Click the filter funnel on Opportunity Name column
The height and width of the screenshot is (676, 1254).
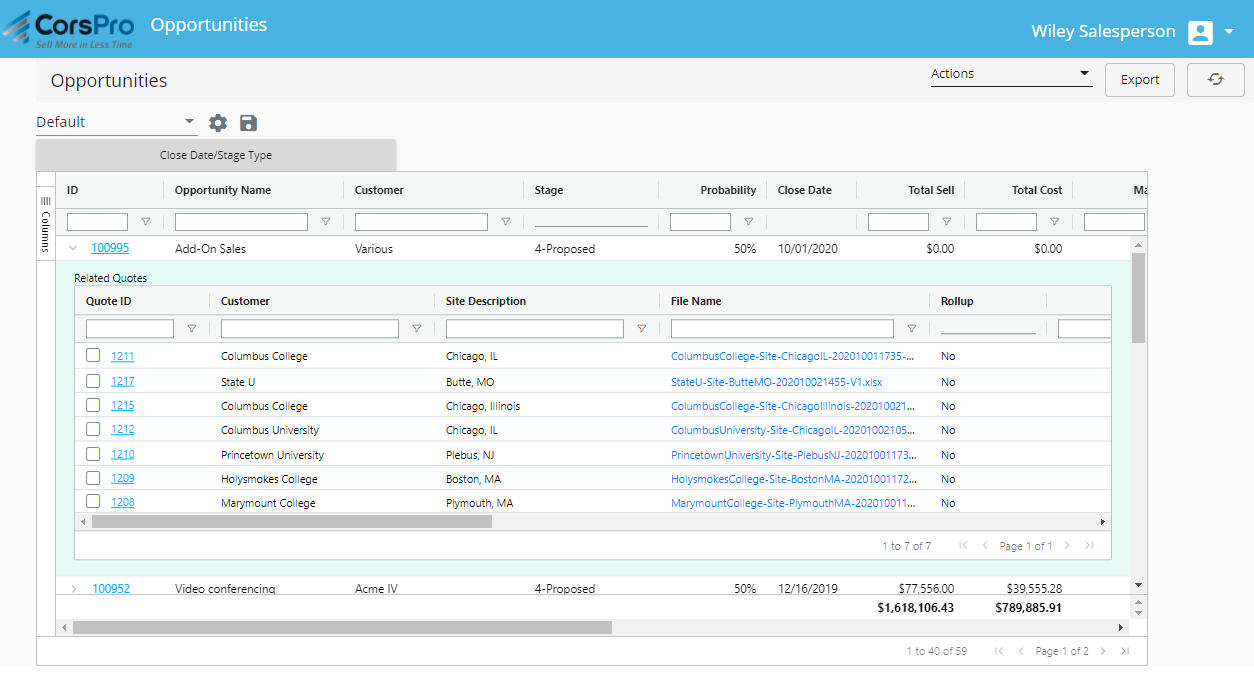click(x=325, y=221)
